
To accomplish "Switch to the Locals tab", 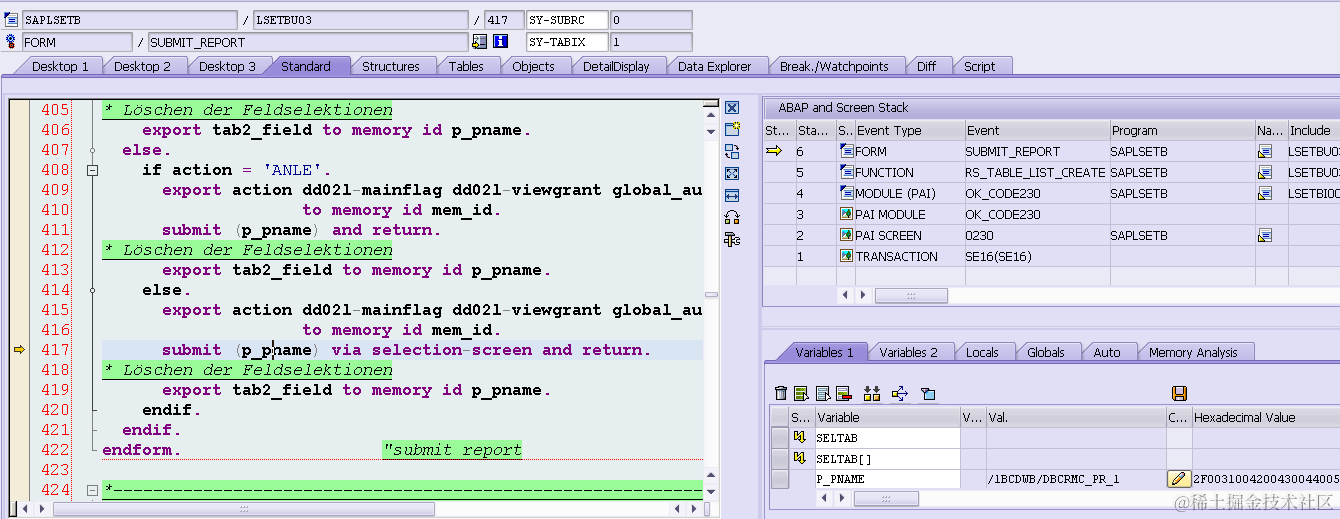I will click(x=982, y=352).
